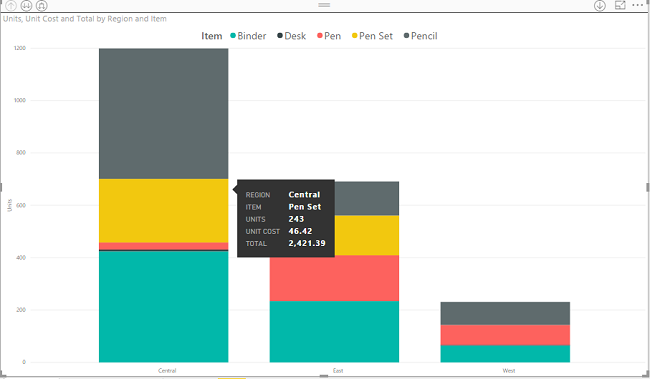Click the 400 y-axis value
The image size is (650, 379).
[x=21, y=258]
